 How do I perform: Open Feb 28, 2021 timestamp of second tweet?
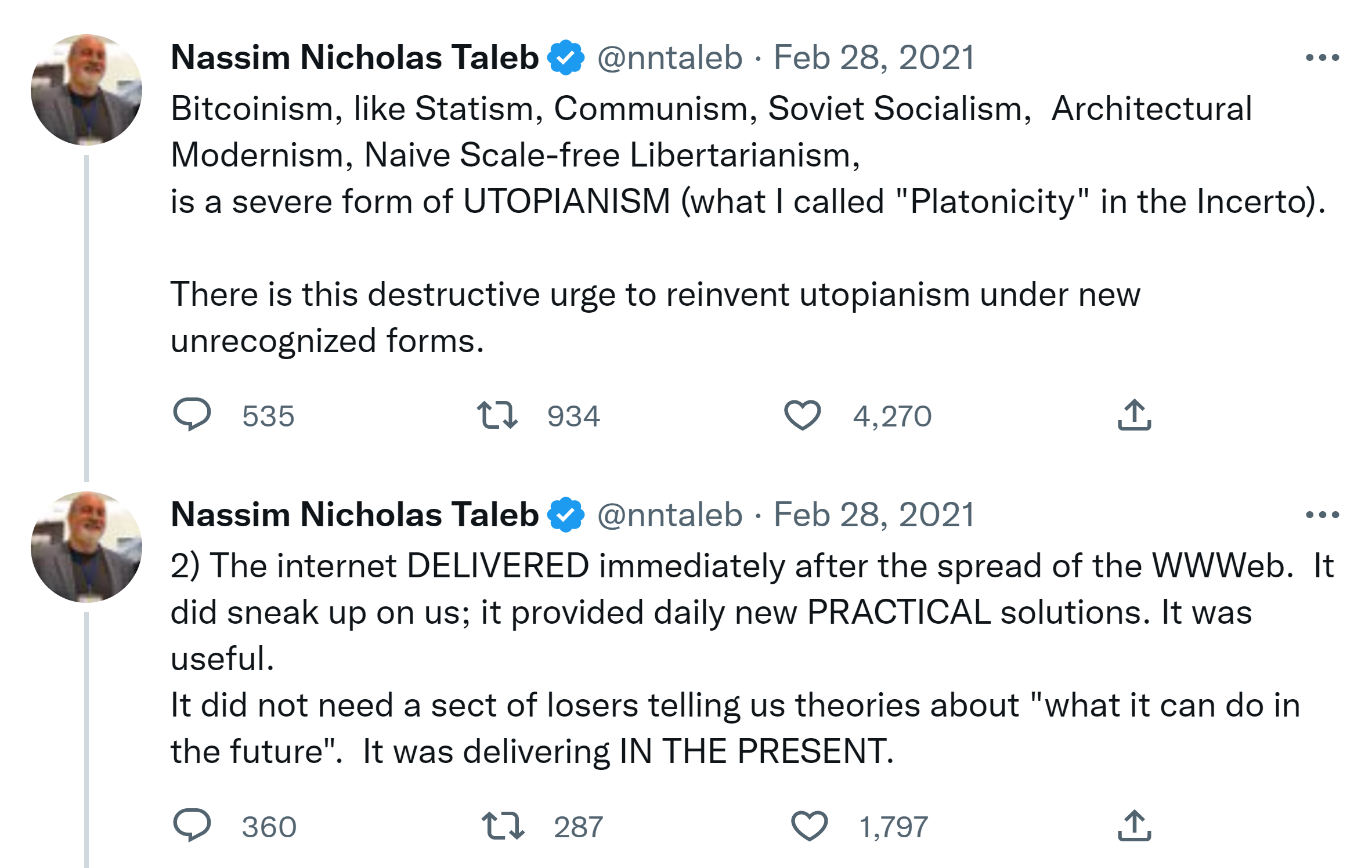pyautogui.click(x=874, y=515)
